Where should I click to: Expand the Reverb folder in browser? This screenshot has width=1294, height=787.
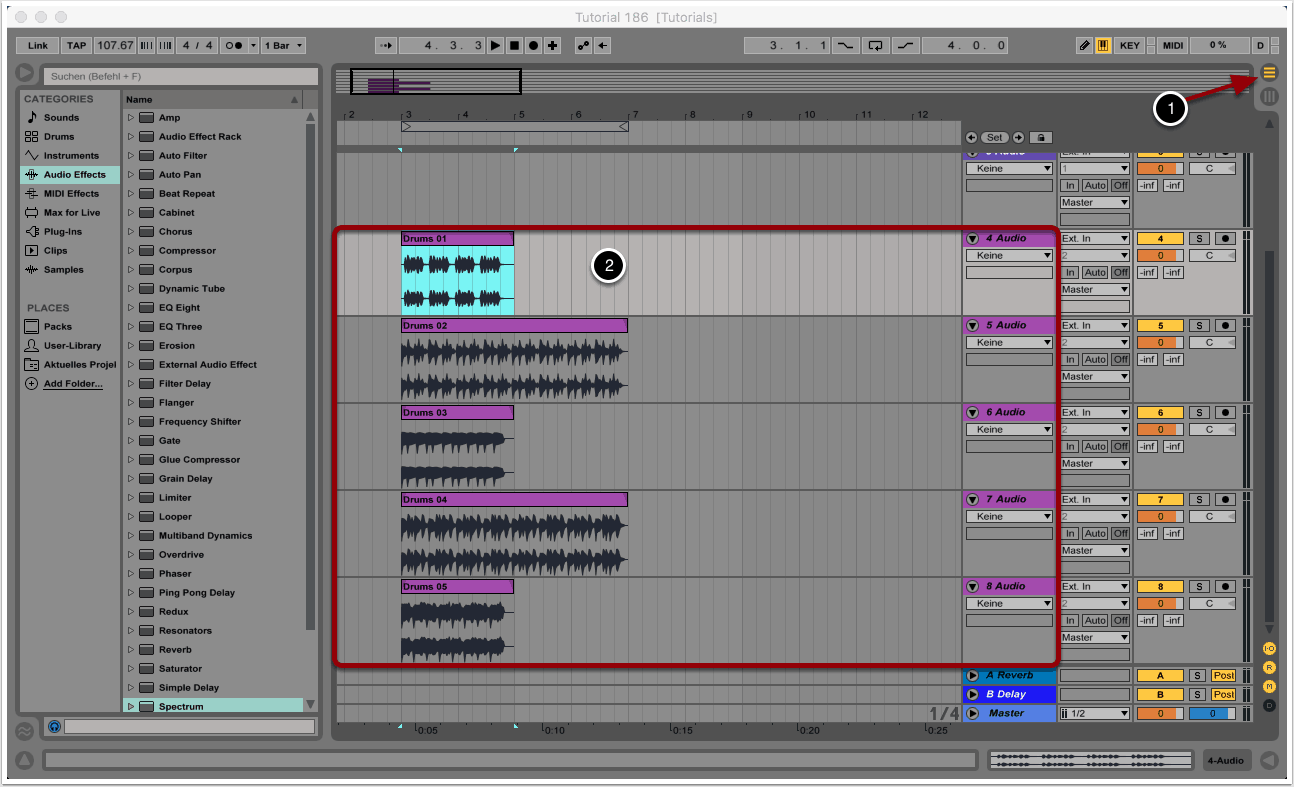tap(131, 650)
